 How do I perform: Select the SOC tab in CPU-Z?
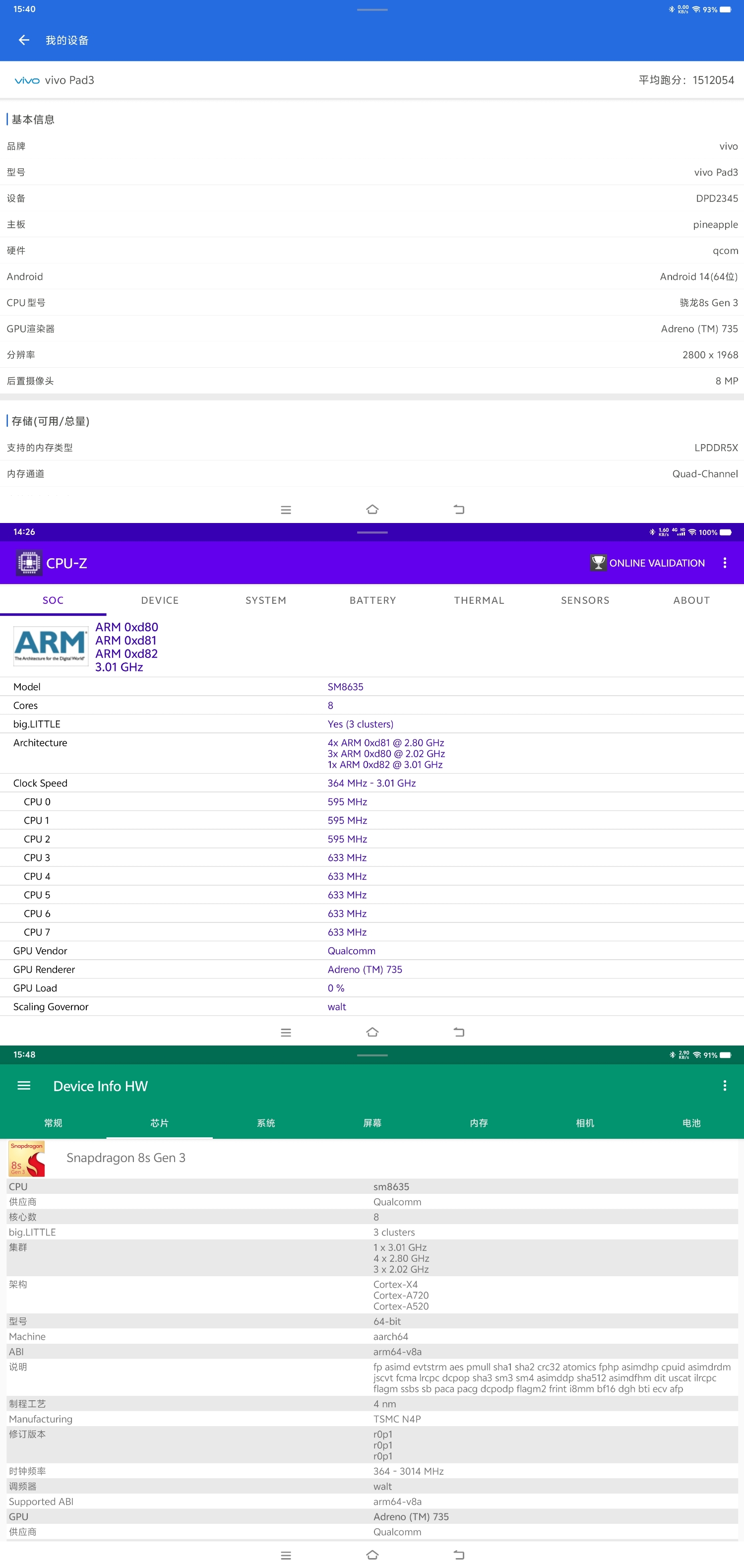click(x=53, y=600)
